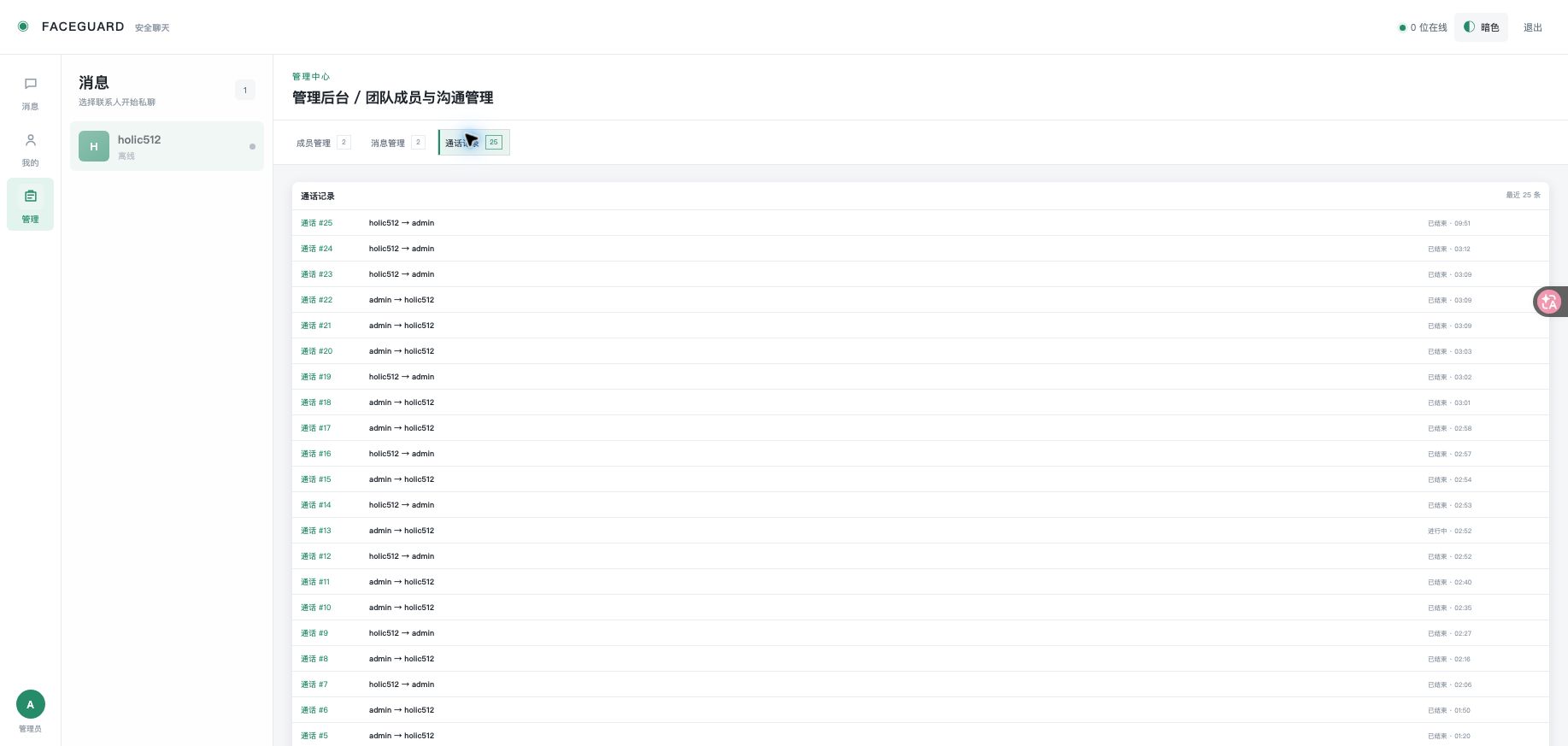
Task: Open the Messages sidebar icon
Action: [x=30, y=93]
